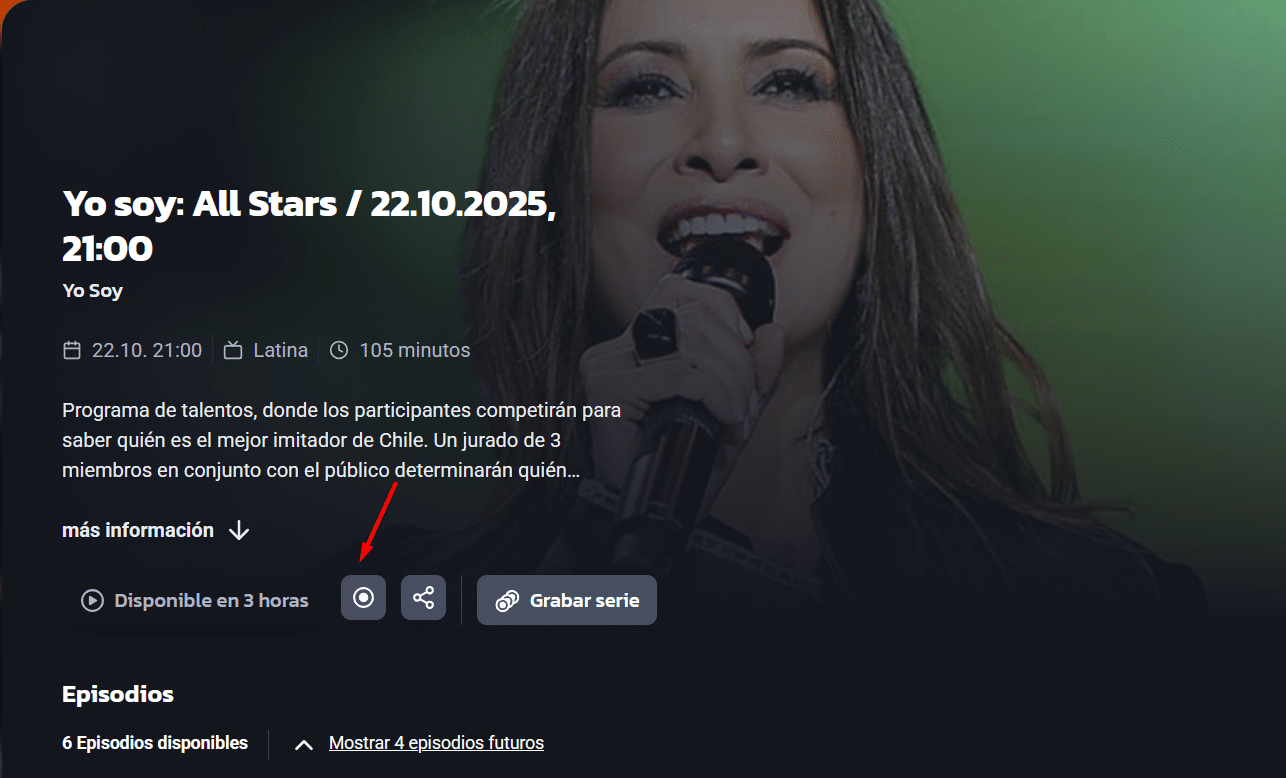The image size is (1286, 778).
Task: Click the record episode circle icon
Action: click(x=363, y=598)
